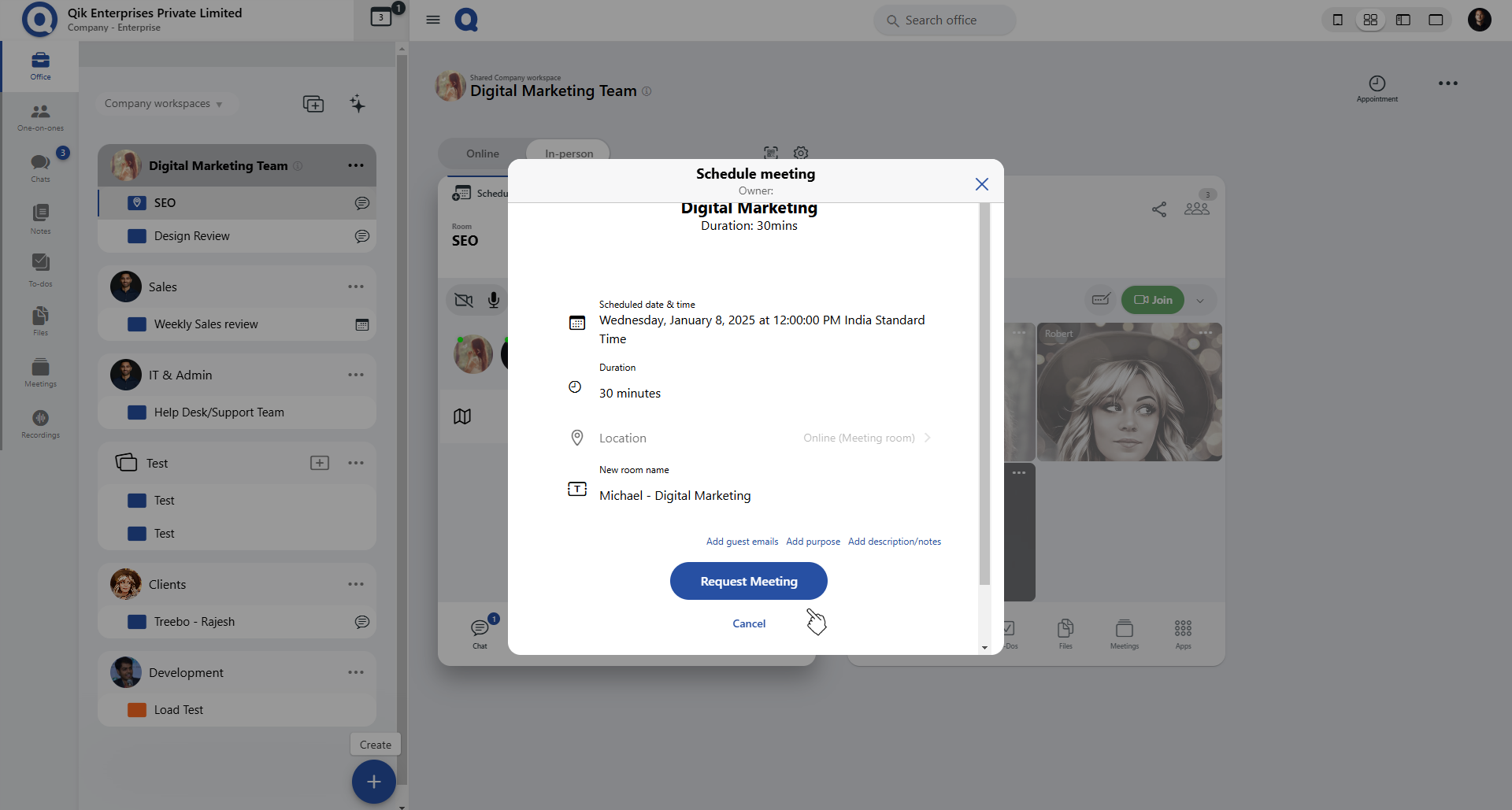Screen dimensions: 1512x810
Task: Click the Add guest emails link
Action: [742, 542]
